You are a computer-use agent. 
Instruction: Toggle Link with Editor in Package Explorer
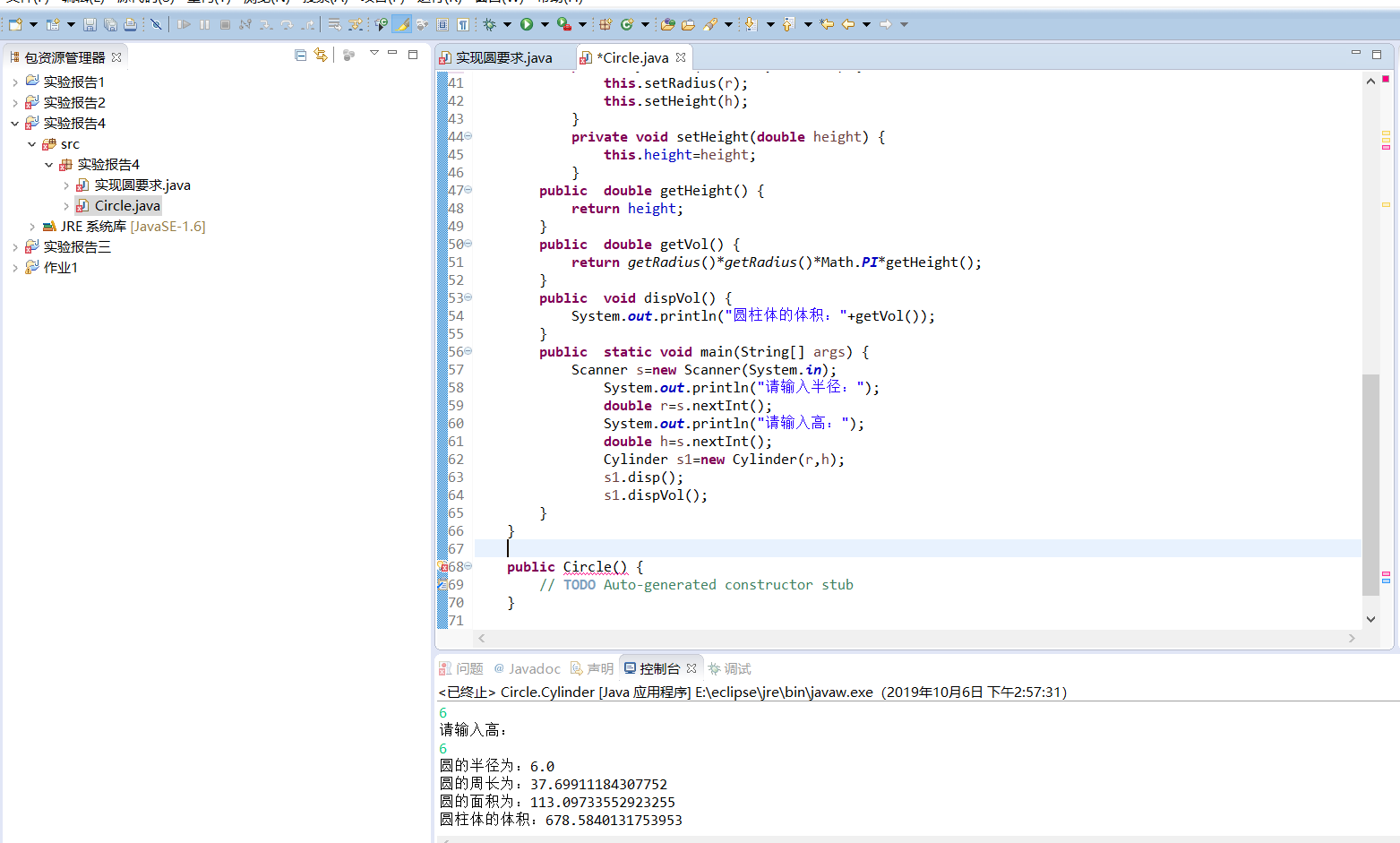click(321, 56)
